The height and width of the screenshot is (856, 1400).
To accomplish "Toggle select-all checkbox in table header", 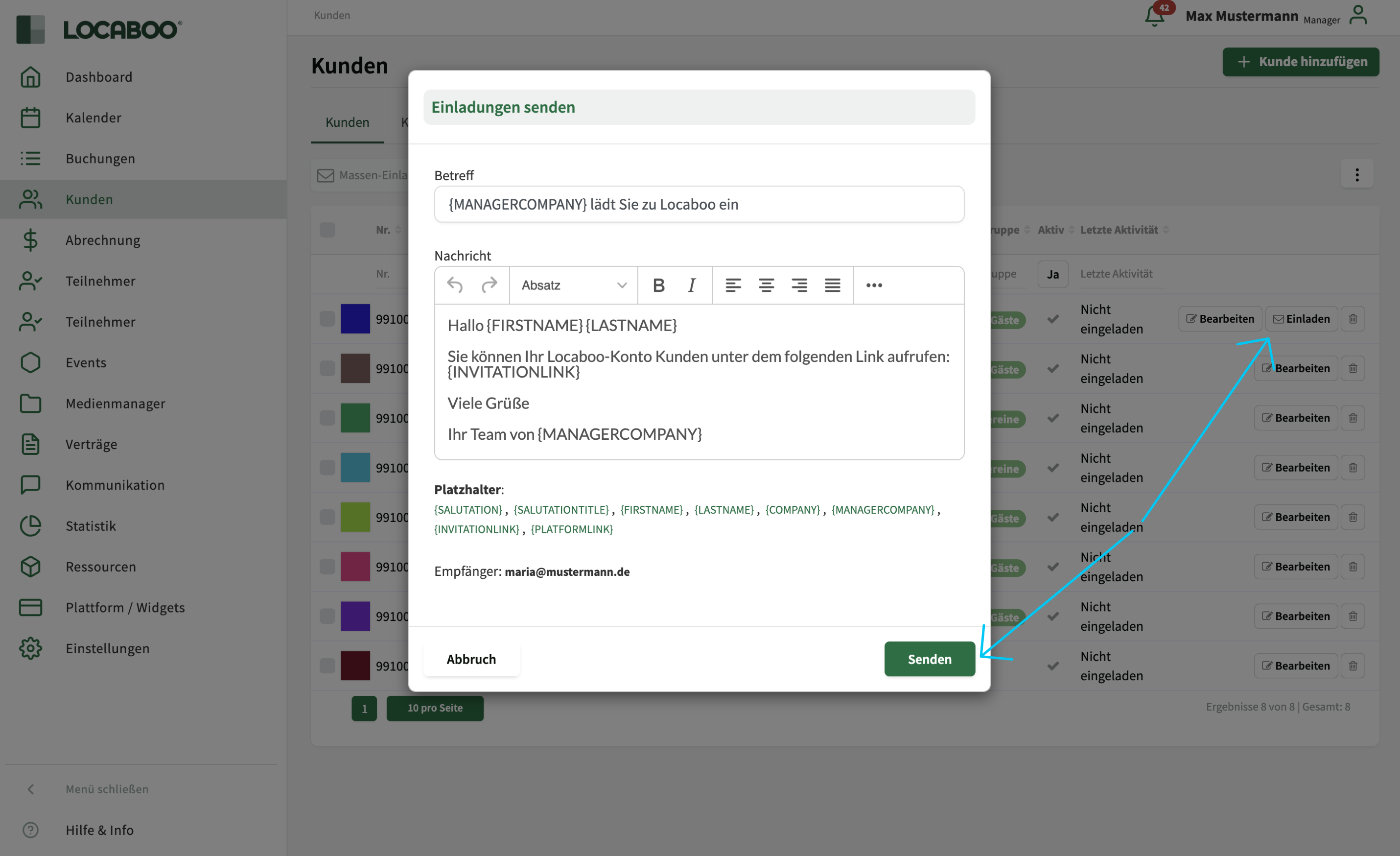I will tap(327, 230).
